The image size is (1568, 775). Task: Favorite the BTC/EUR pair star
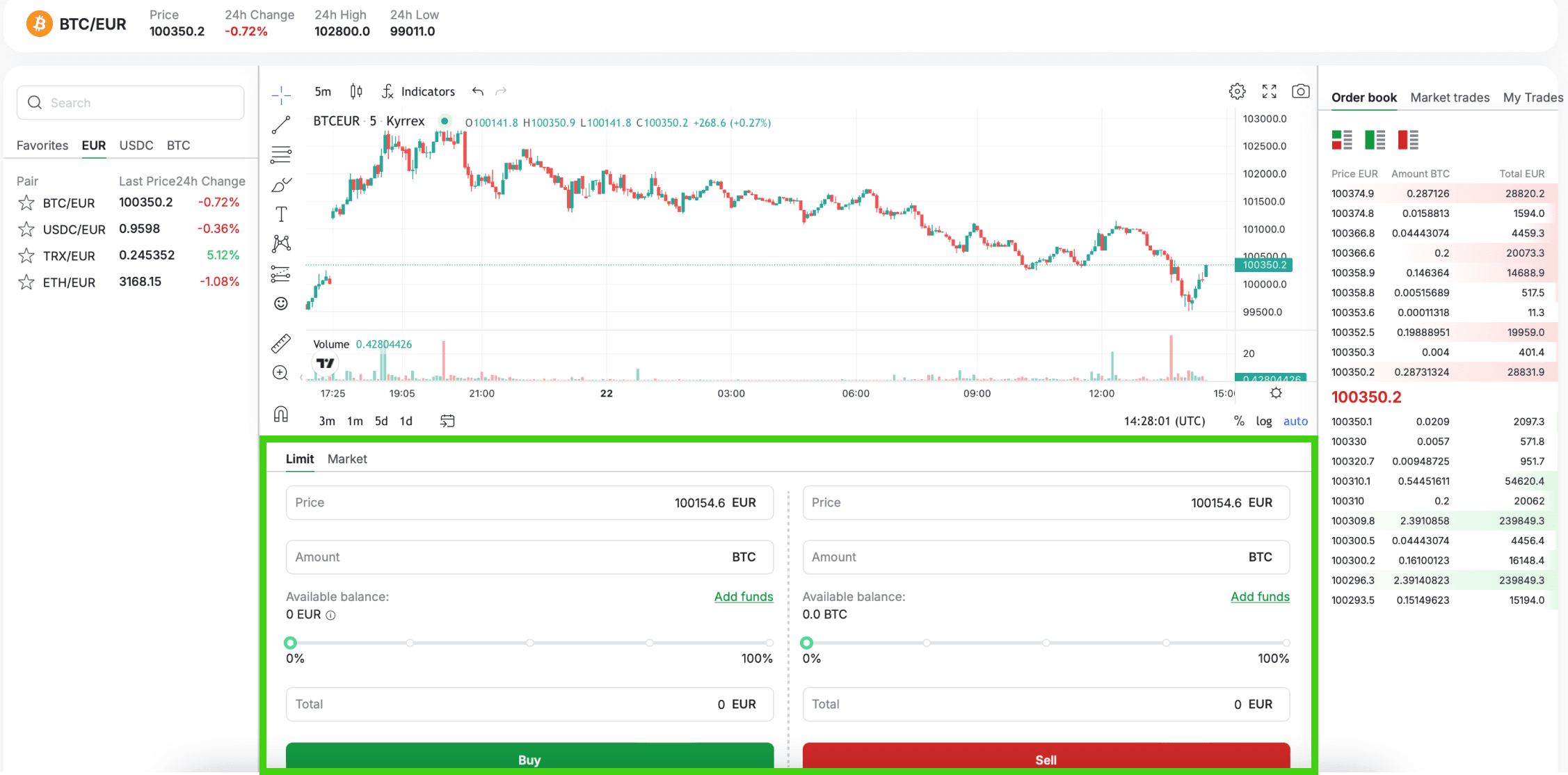[26, 203]
